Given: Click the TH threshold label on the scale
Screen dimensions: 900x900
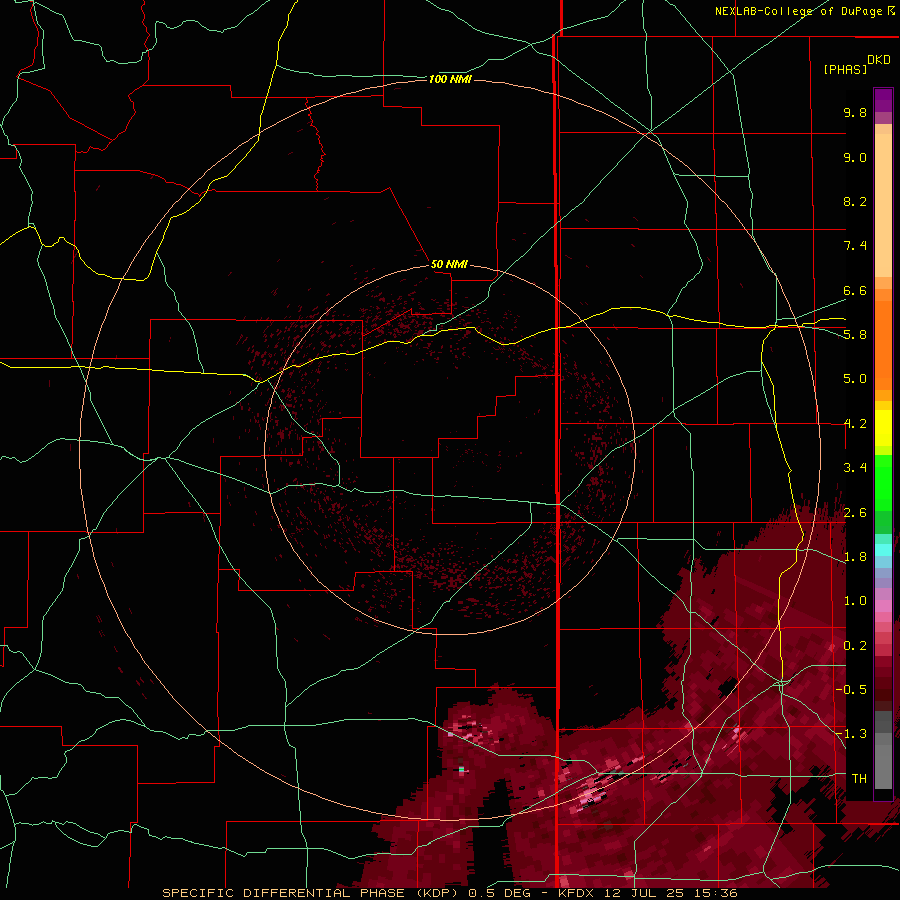Looking at the screenshot, I should (859, 778).
